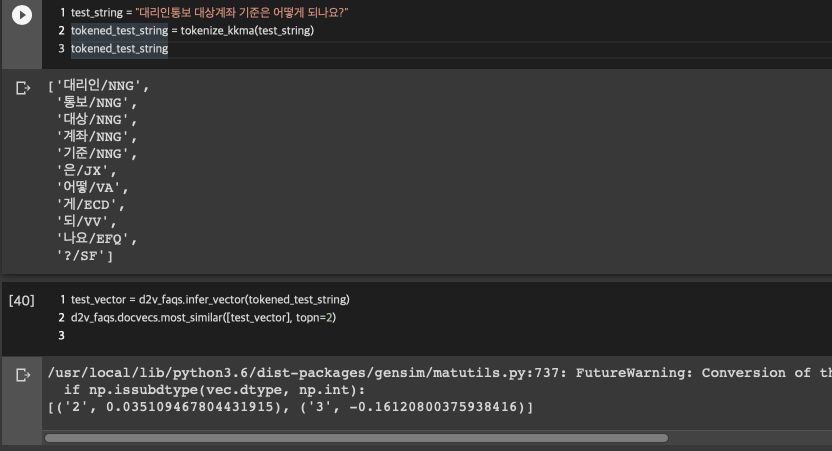Place cursor on test_string assignment line
The image size is (832, 451).
pos(210,12)
